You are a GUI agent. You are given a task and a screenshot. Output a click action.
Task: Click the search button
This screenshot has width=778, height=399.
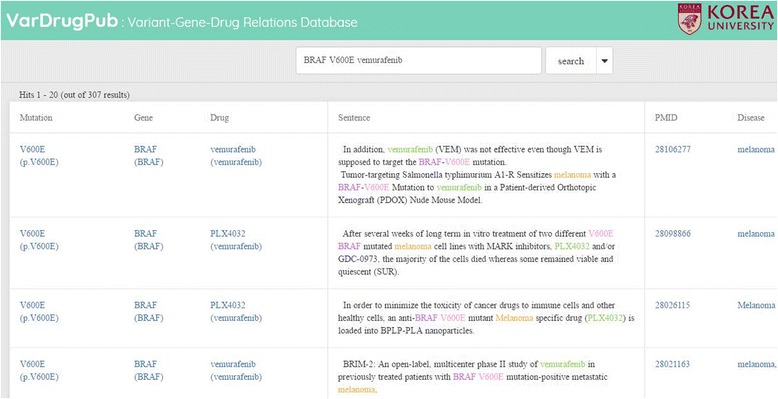(x=571, y=61)
